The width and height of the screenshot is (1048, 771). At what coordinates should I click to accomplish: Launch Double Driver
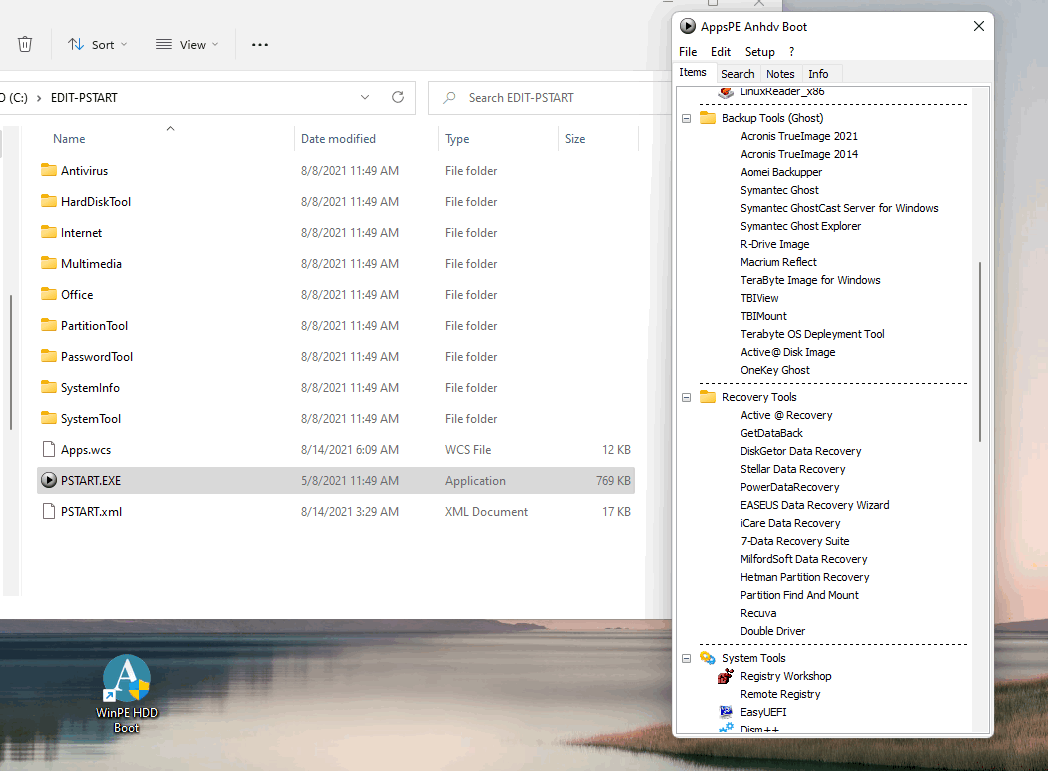click(772, 631)
